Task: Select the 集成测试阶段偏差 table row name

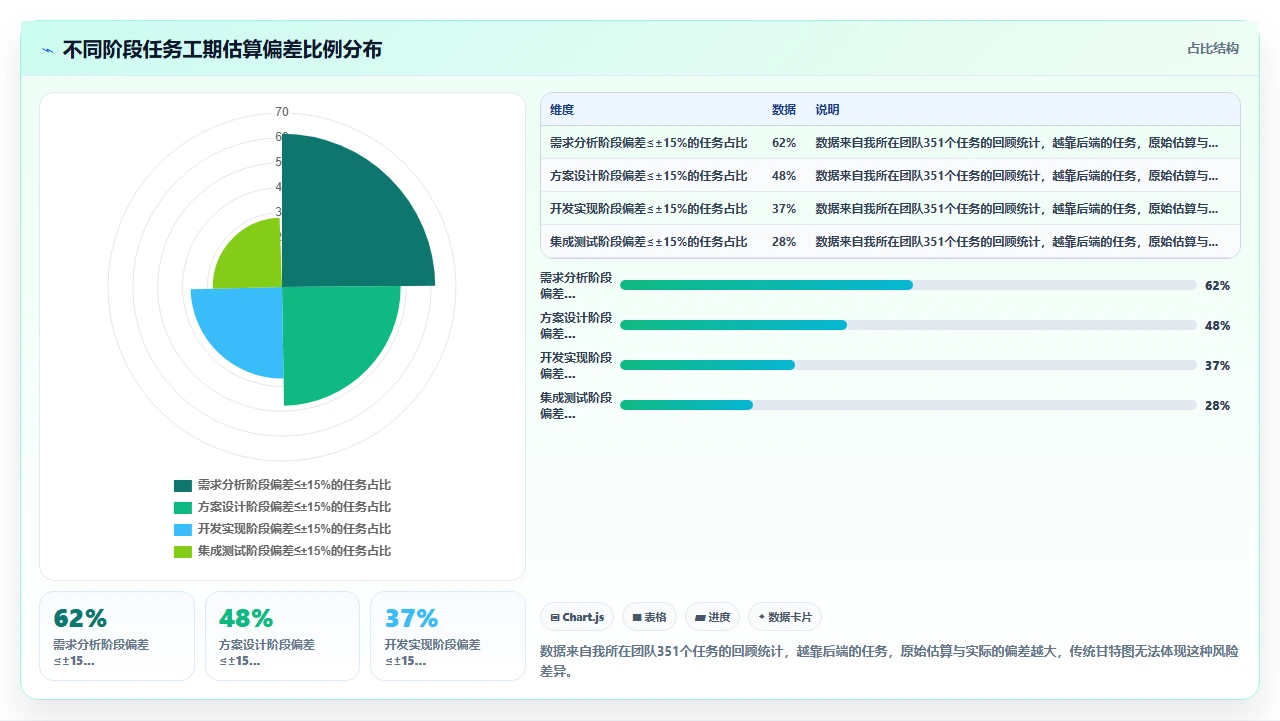Action: click(x=648, y=242)
